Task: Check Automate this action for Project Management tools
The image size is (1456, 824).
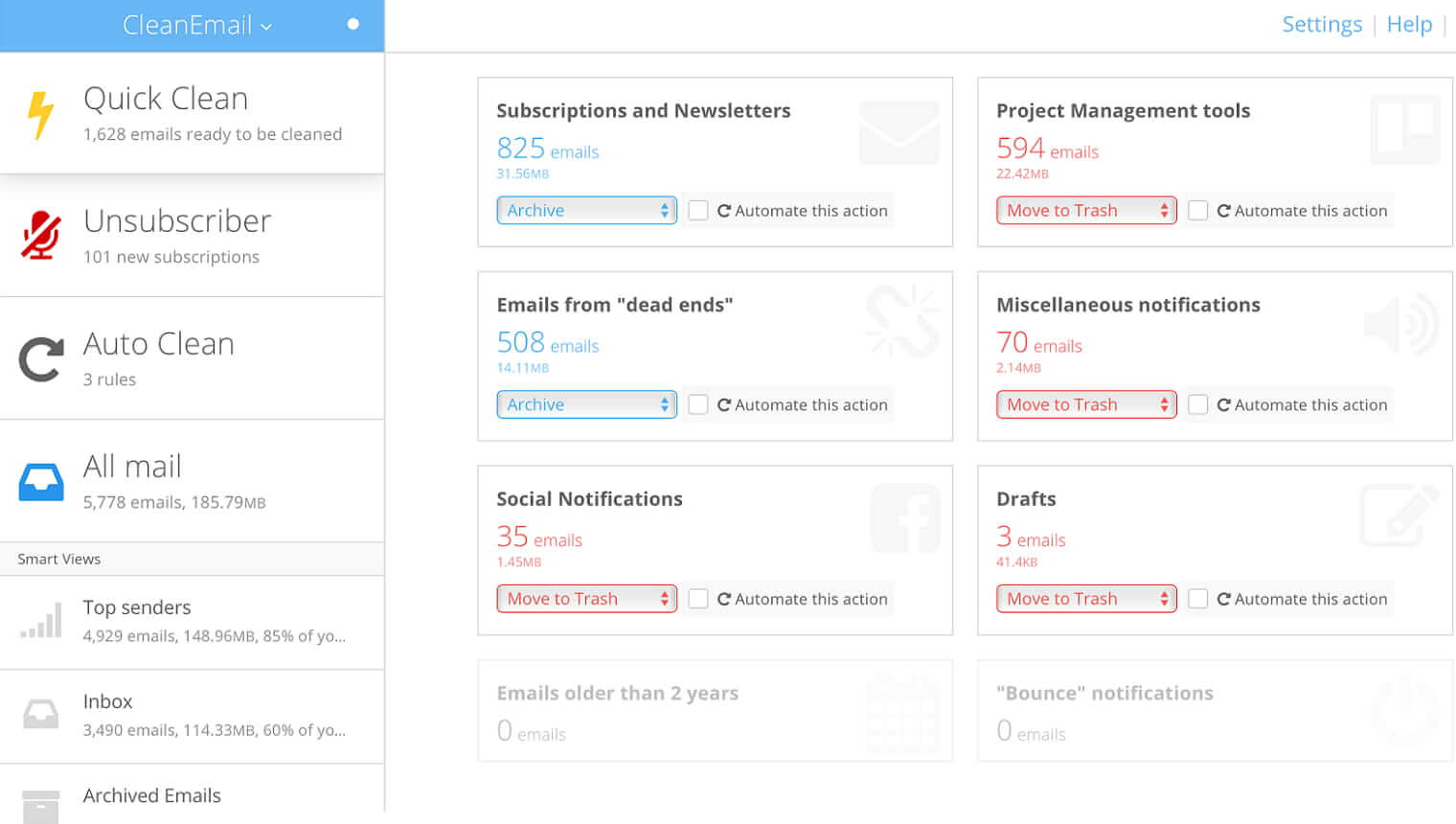Action: (x=1198, y=210)
